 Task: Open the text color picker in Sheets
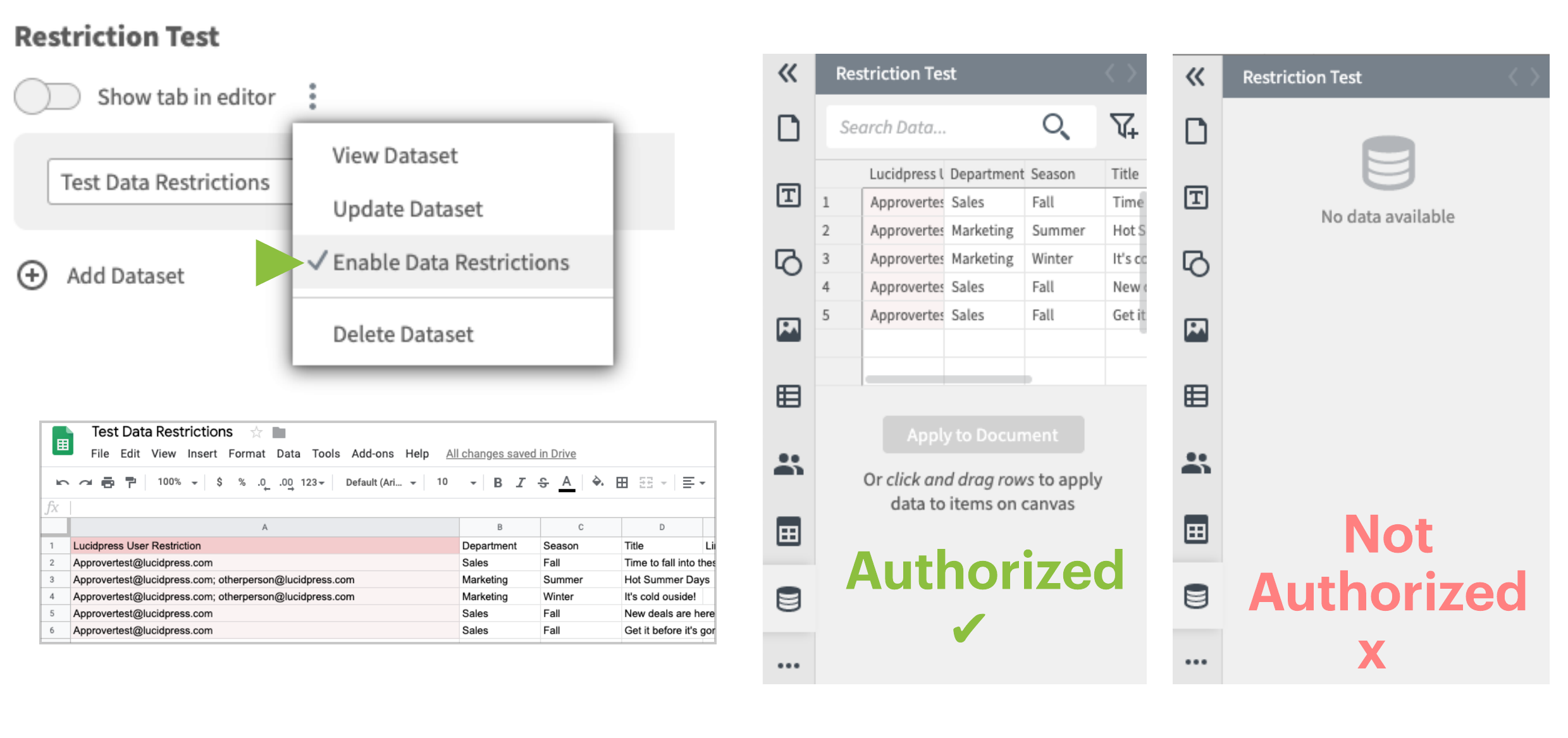pyautogui.click(x=567, y=483)
